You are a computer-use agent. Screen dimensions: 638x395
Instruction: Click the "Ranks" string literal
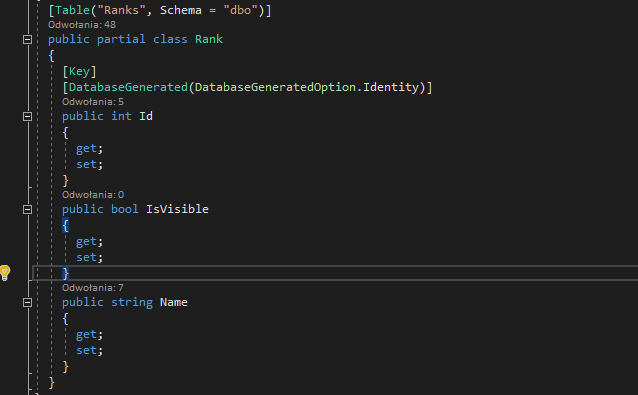click(x=121, y=10)
